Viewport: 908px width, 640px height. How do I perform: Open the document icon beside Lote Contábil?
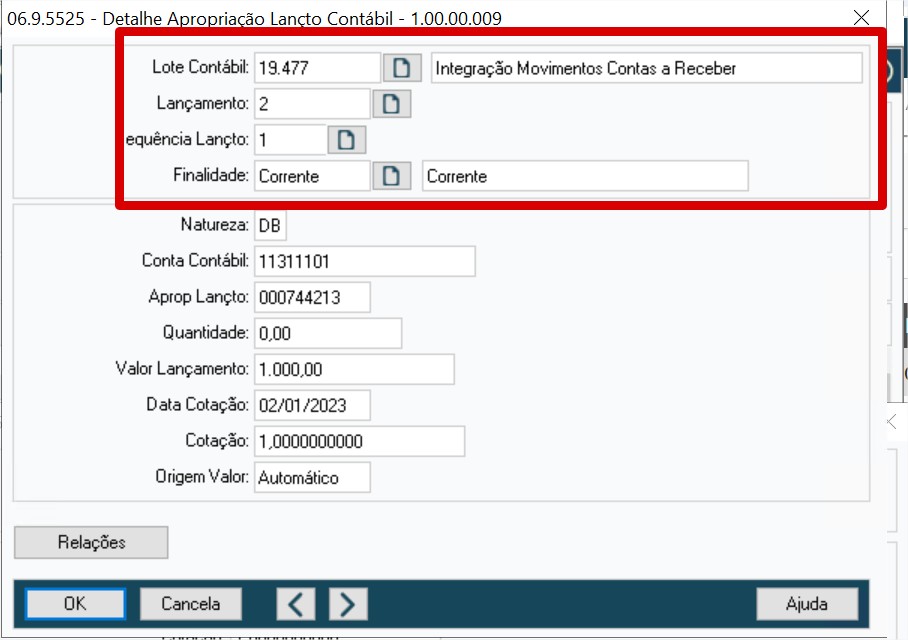coord(401,68)
